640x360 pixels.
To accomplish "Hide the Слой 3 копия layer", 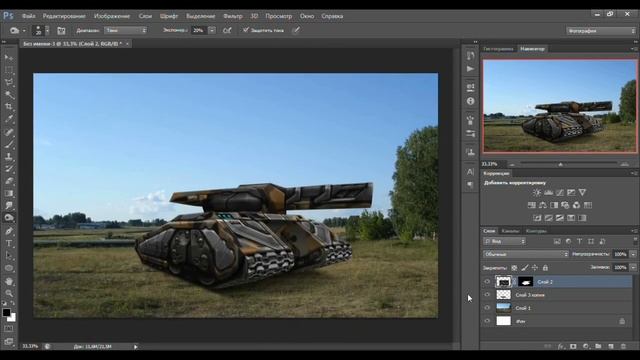I will [487, 295].
